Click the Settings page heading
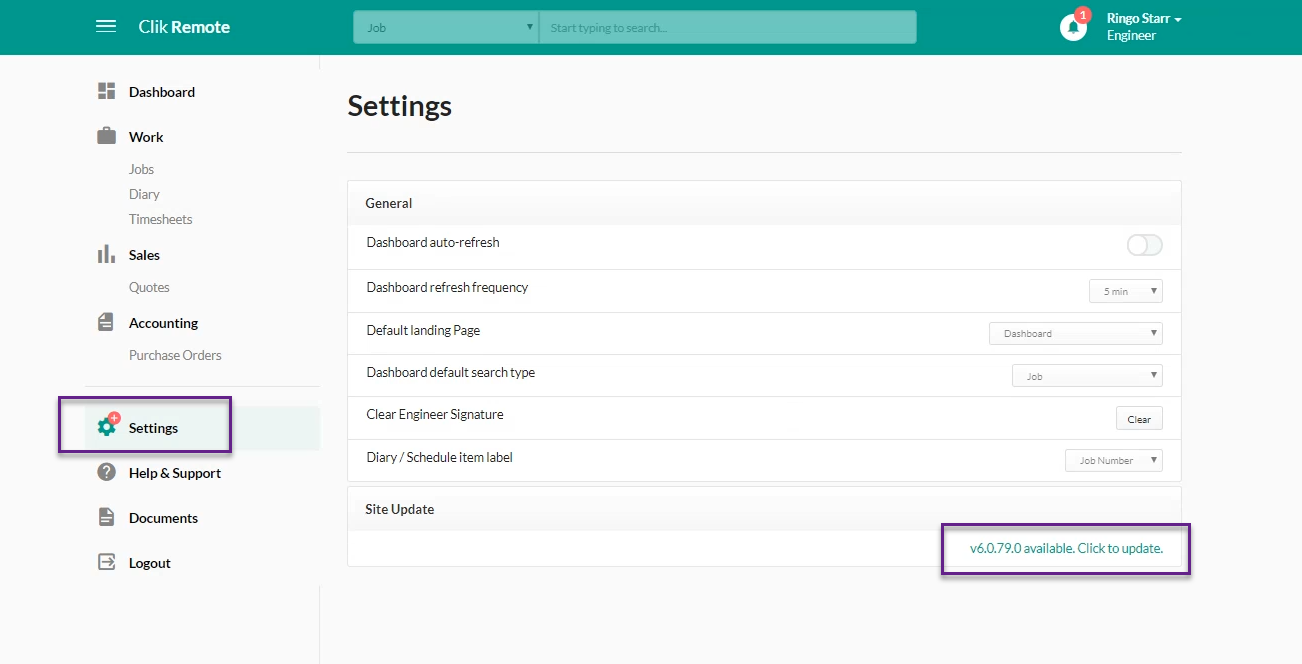Viewport: 1302px width, 664px height. click(400, 105)
